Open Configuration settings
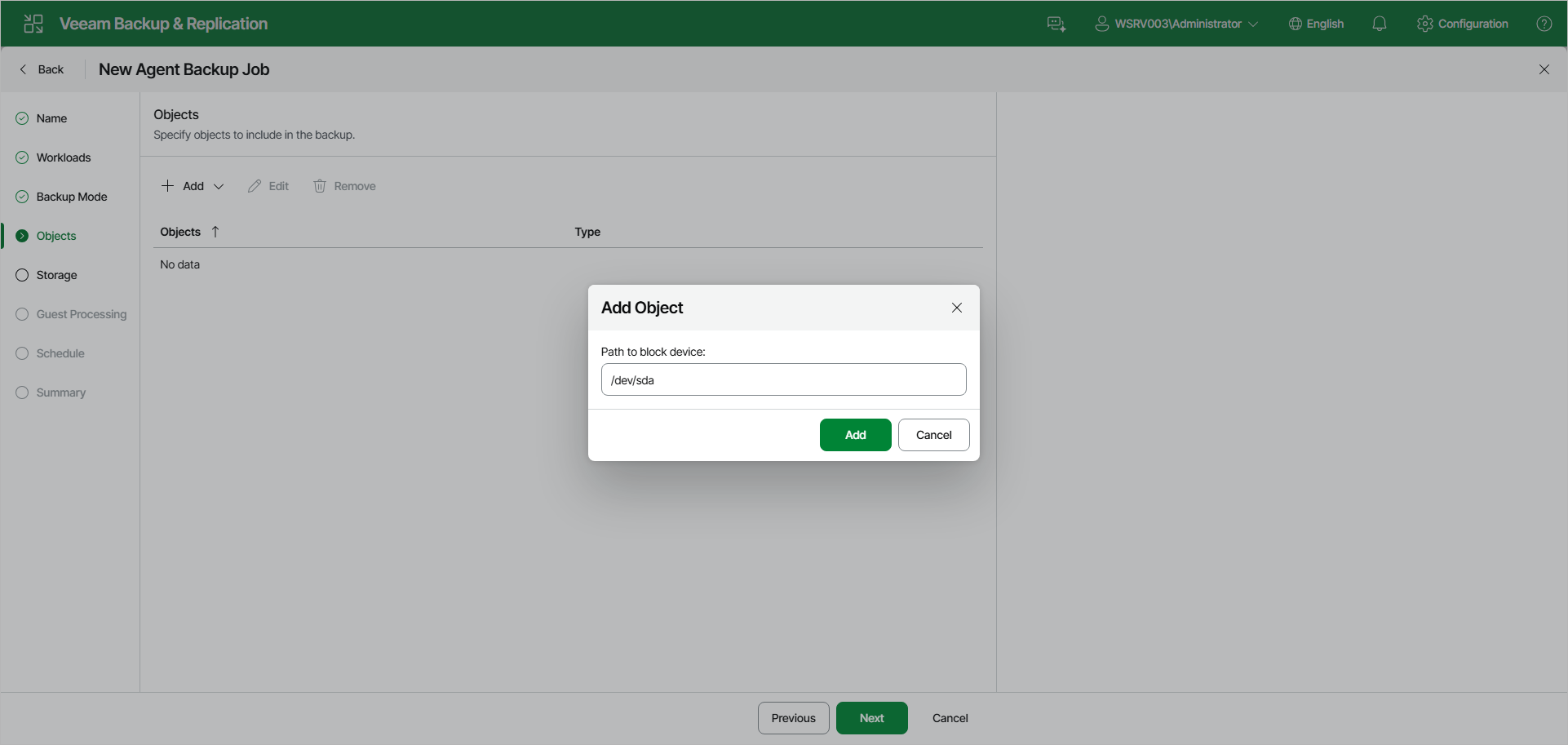This screenshot has width=1568, height=745. coord(1463,24)
